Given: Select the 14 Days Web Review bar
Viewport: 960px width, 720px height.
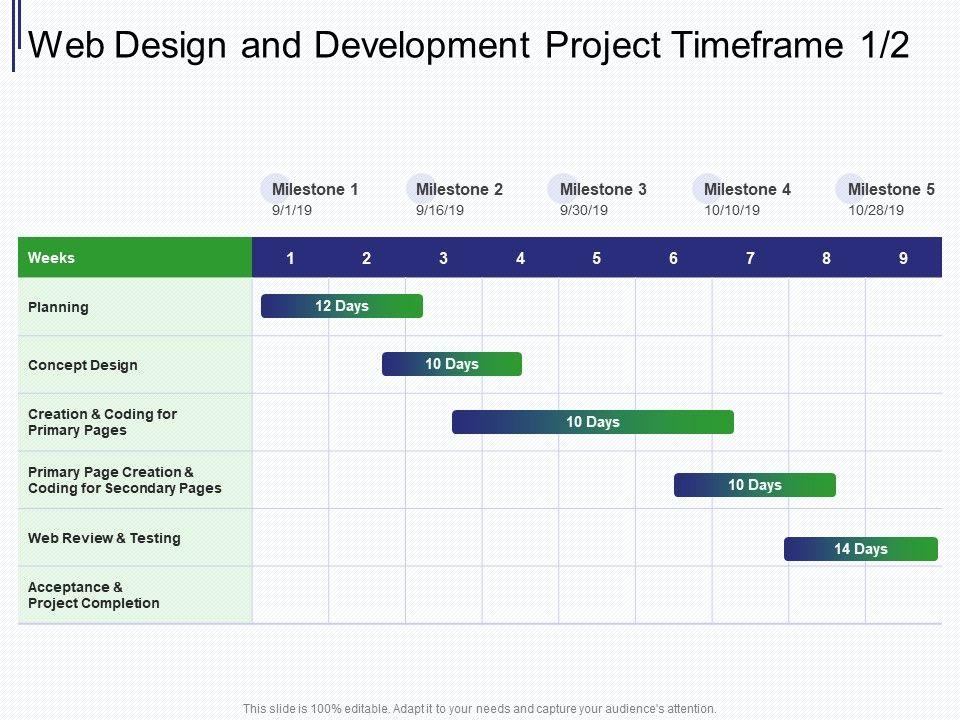Looking at the screenshot, I should tap(861, 549).
